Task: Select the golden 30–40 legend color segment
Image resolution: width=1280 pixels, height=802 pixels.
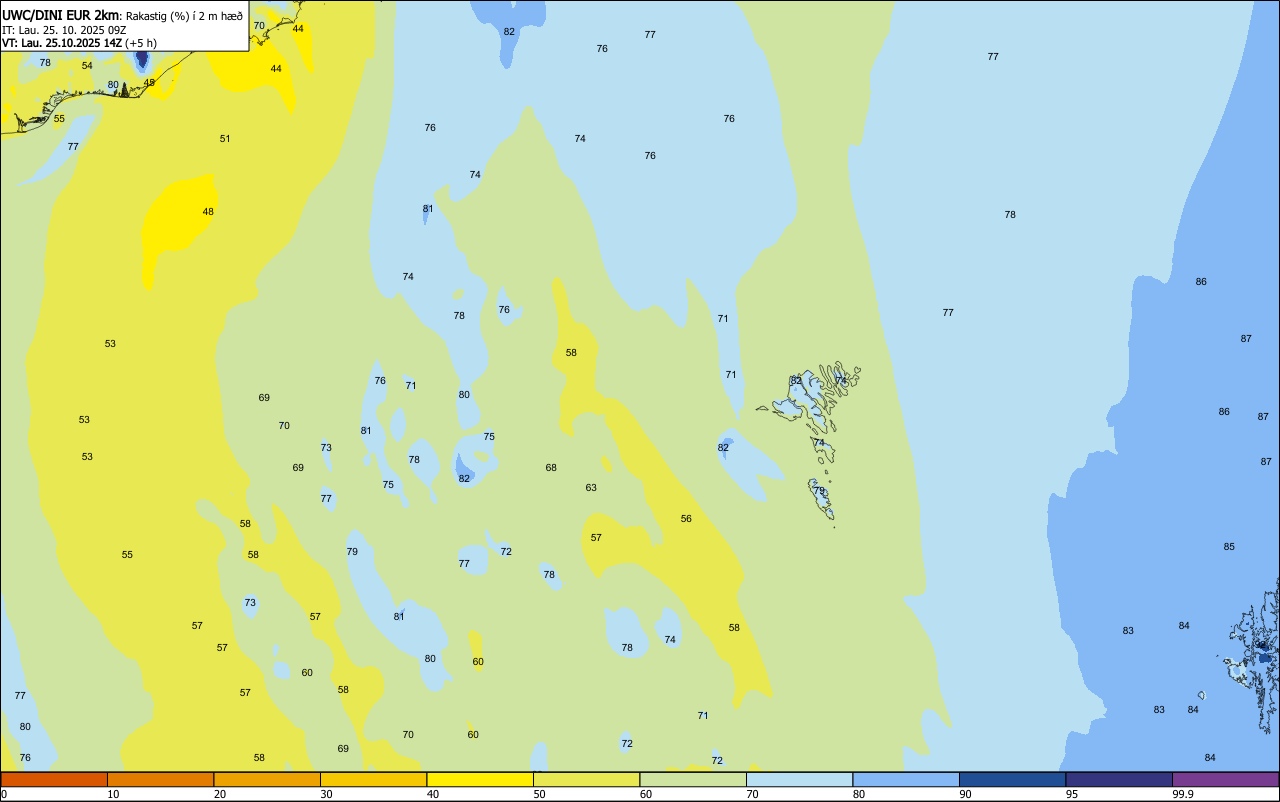Action: click(x=373, y=779)
